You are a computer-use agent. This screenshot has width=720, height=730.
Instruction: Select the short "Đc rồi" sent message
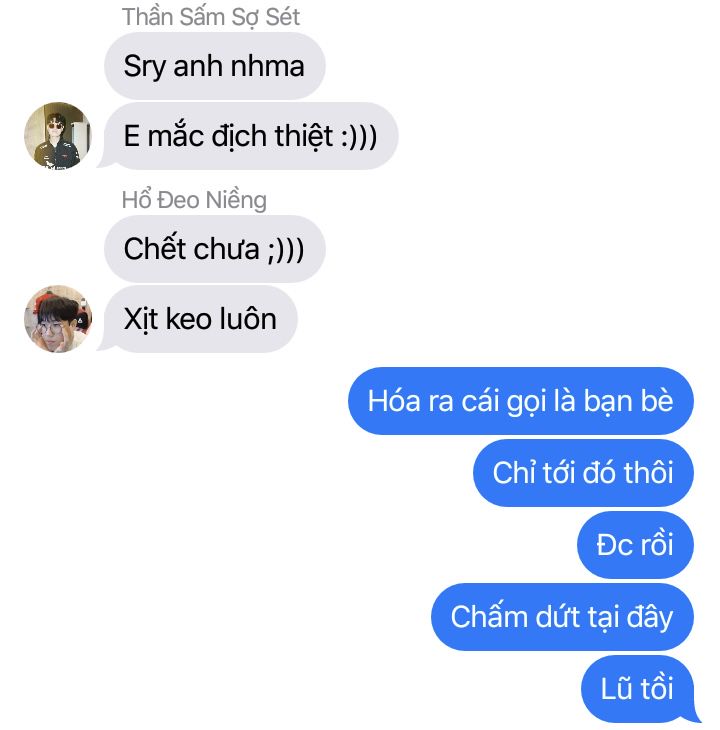[635, 545]
